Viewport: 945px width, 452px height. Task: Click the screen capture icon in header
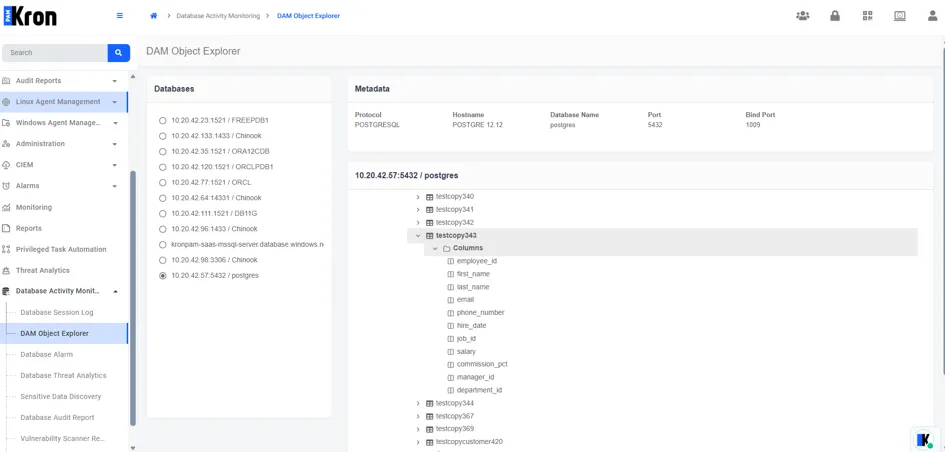900,16
